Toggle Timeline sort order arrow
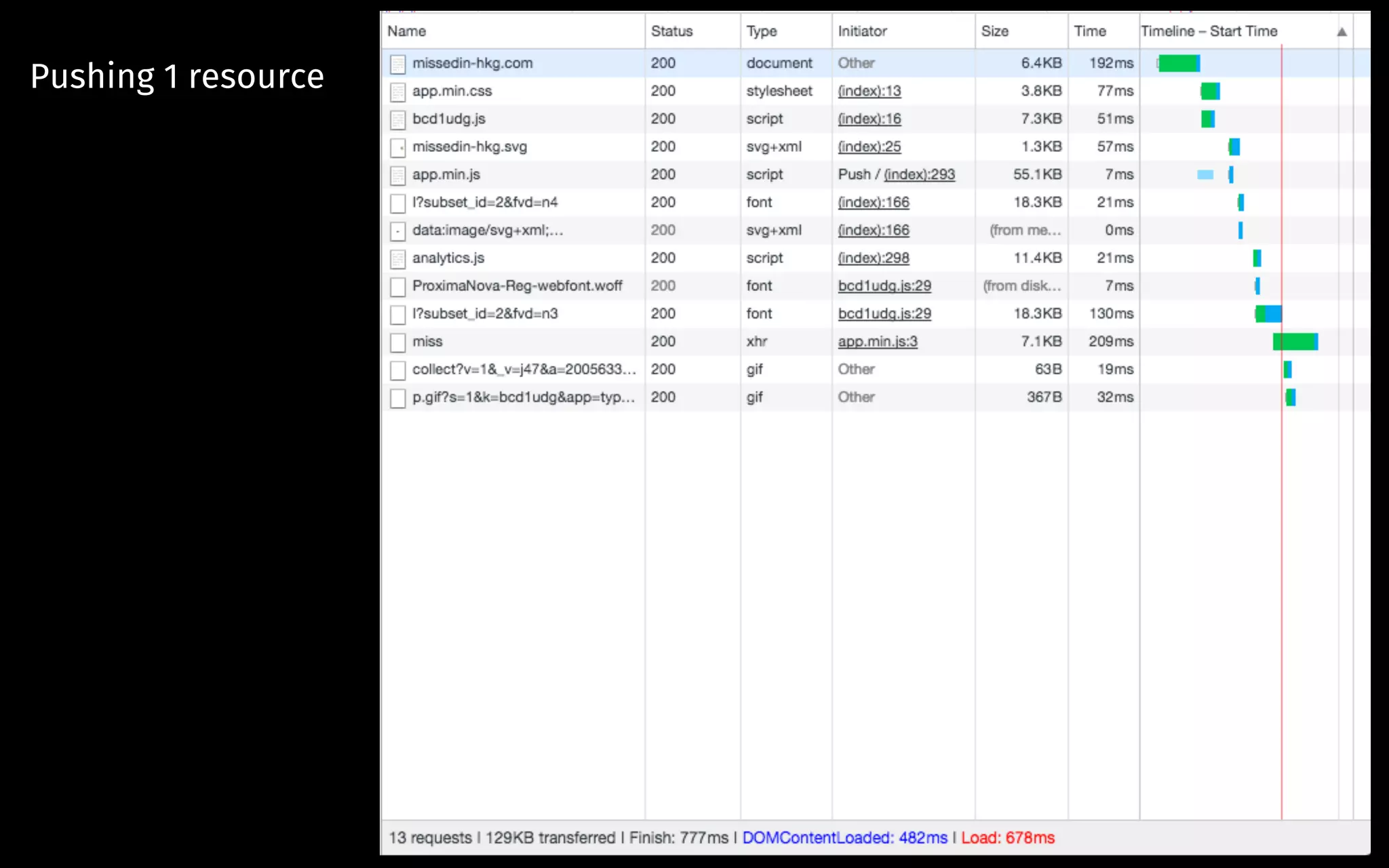 coord(1342,32)
